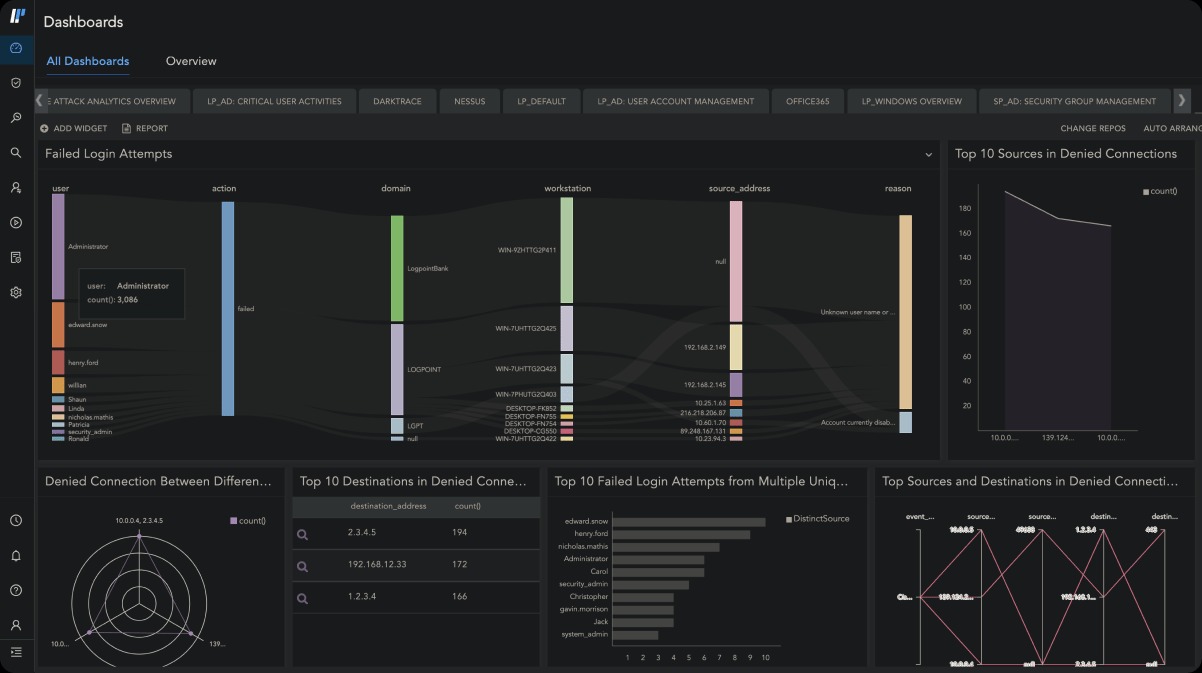Click the purple Administrator bar in the Sankey chart
Screen dimensions: 1202x673
[x=58, y=246]
